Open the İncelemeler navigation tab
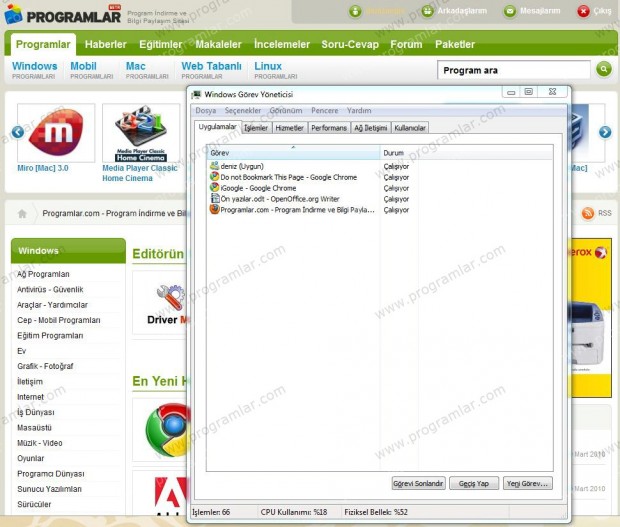 click(x=282, y=44)
